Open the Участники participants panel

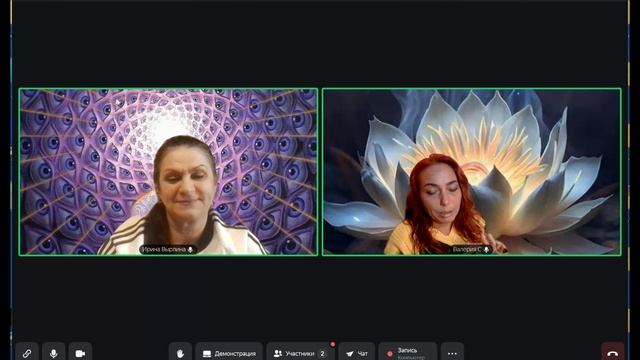(x=300, y=352)
